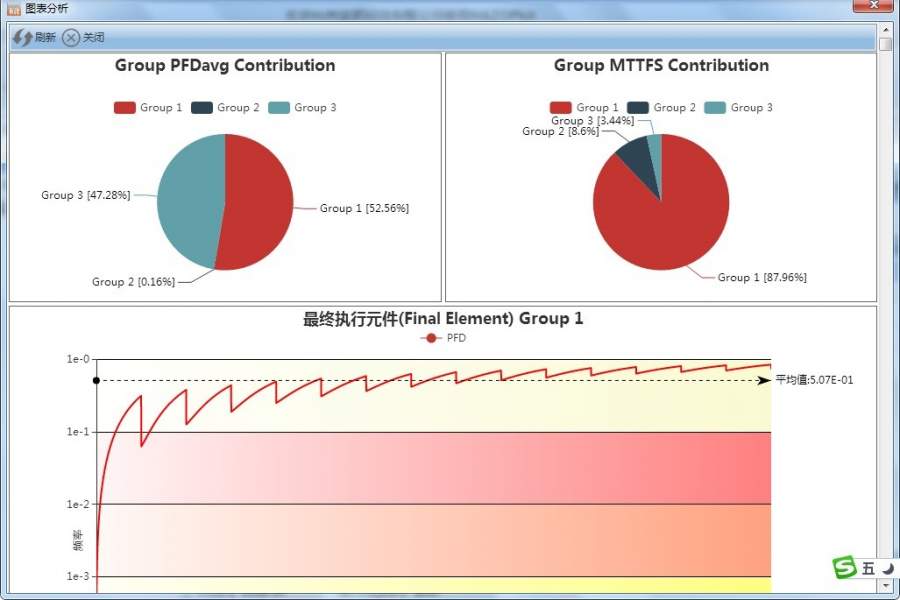Screen dimensions: 900x600
Task: Click the 关闭 button label
Action: [x=94, y=38]
